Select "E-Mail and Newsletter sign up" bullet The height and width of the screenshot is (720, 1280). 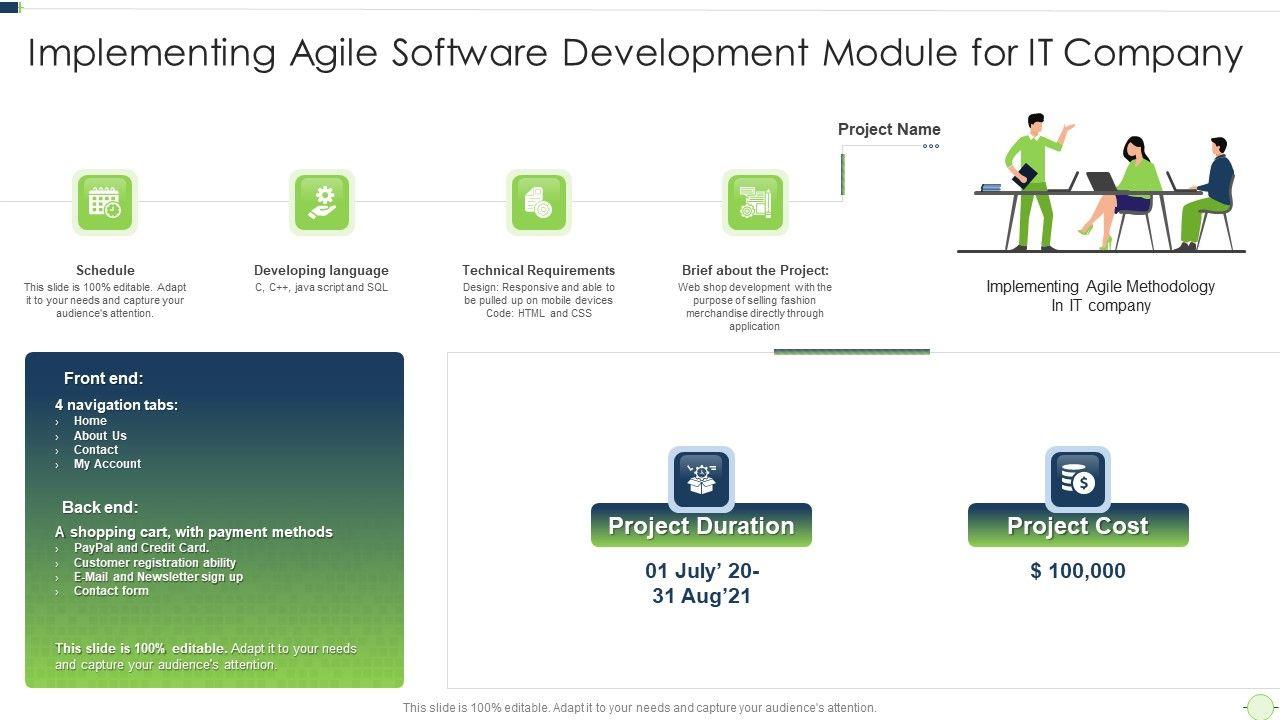coord(158,577)
